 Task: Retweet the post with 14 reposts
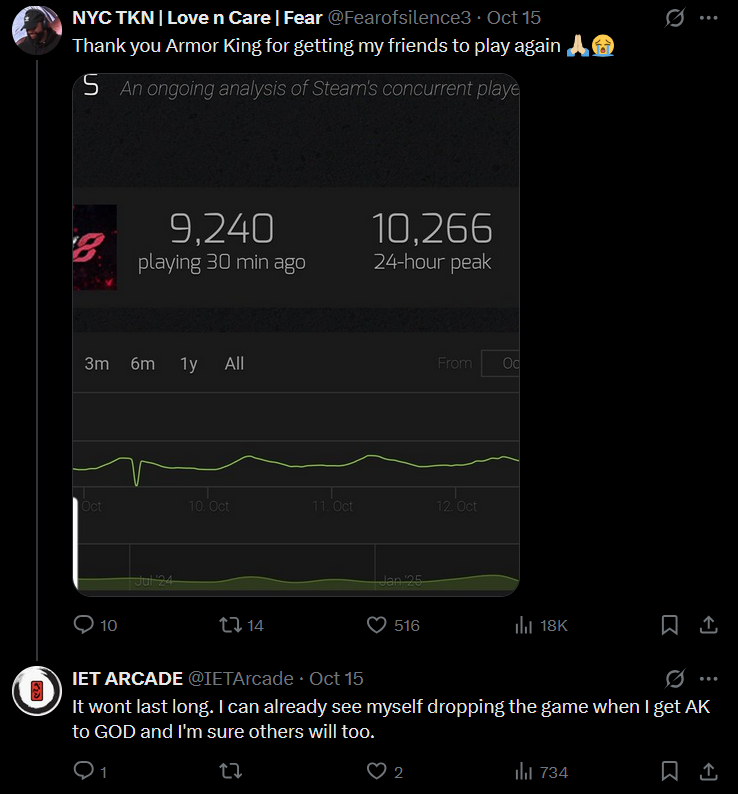click(x=241, y=625)
